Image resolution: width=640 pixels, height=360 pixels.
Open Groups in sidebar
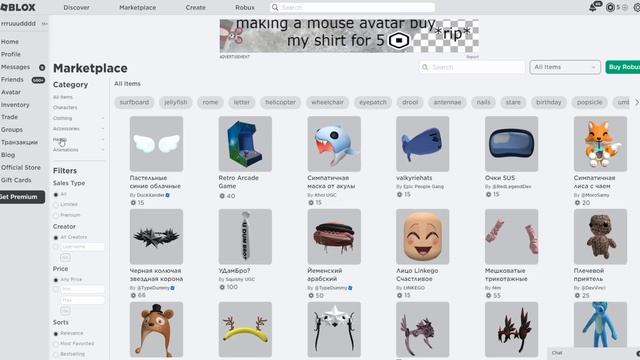tap(12, 130)
